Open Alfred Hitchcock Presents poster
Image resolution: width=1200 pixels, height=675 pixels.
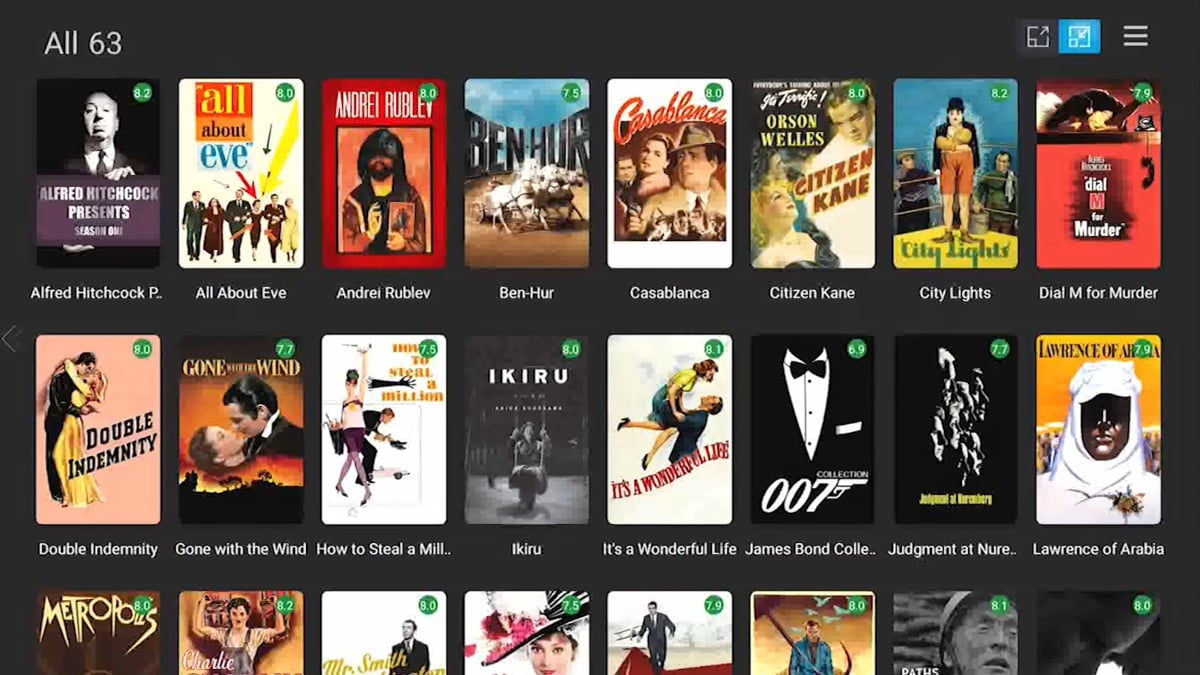(98, 173)
